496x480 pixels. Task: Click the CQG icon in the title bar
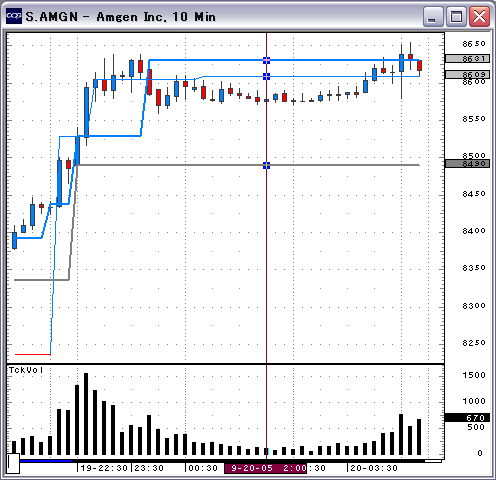click(14, 16)
